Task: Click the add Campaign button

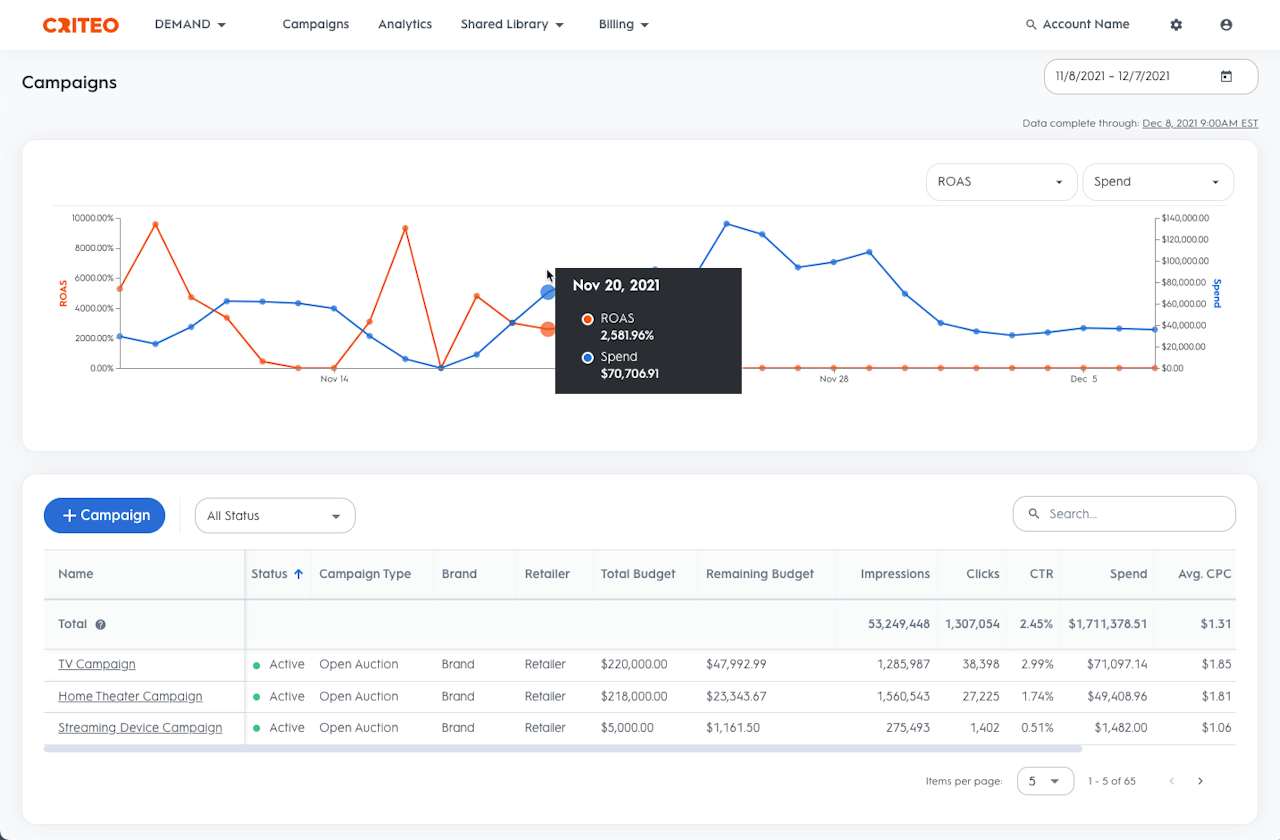Action: pos(104,515)
